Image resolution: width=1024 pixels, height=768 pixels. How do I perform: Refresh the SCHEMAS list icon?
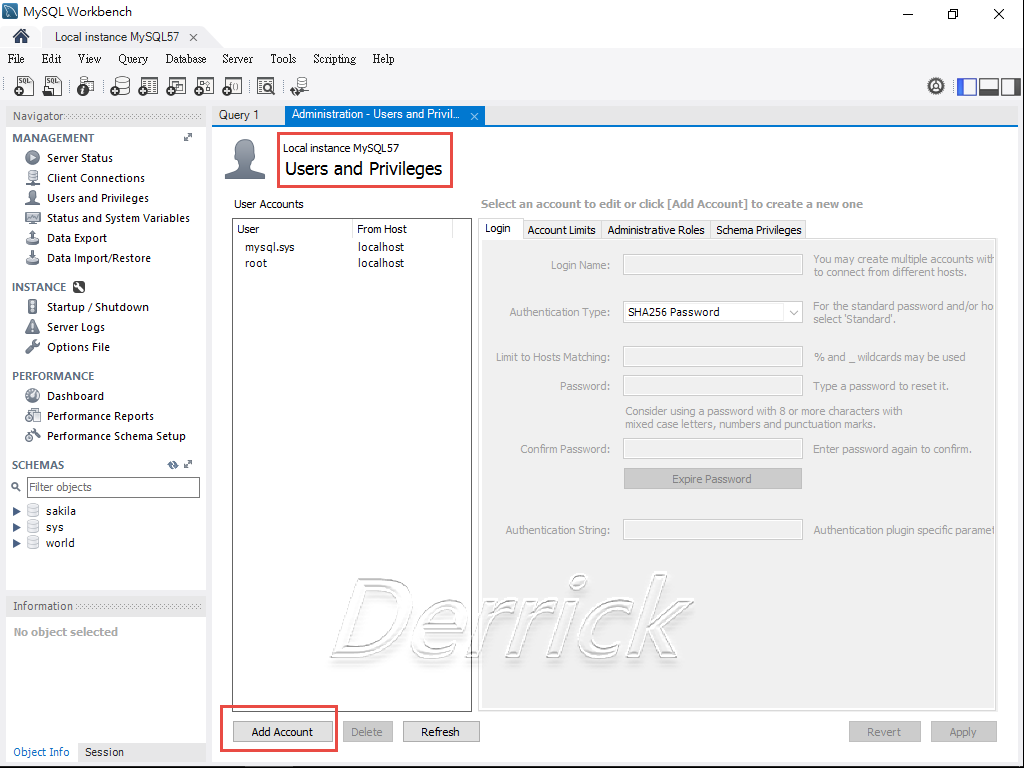[x=172, y=465]
